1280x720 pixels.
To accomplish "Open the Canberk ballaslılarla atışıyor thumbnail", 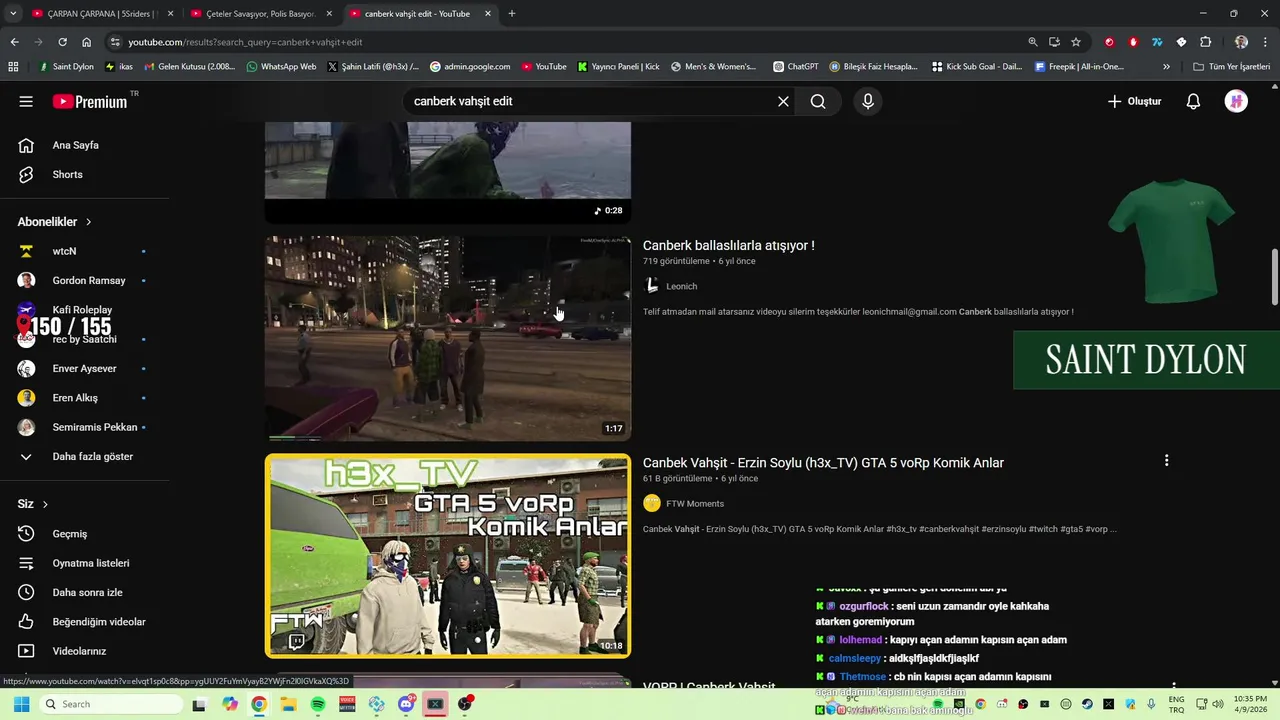I will 448,338.
